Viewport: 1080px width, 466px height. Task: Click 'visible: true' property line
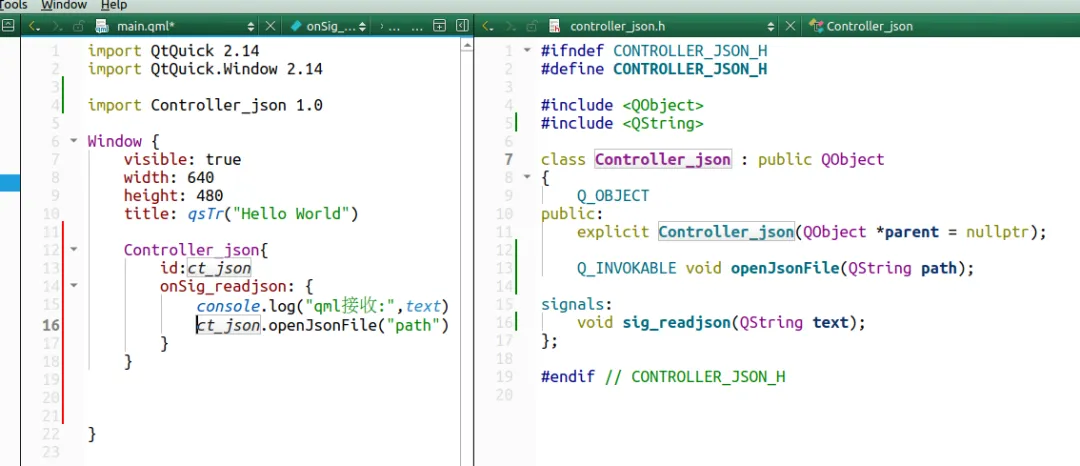[x=183, y=160]
